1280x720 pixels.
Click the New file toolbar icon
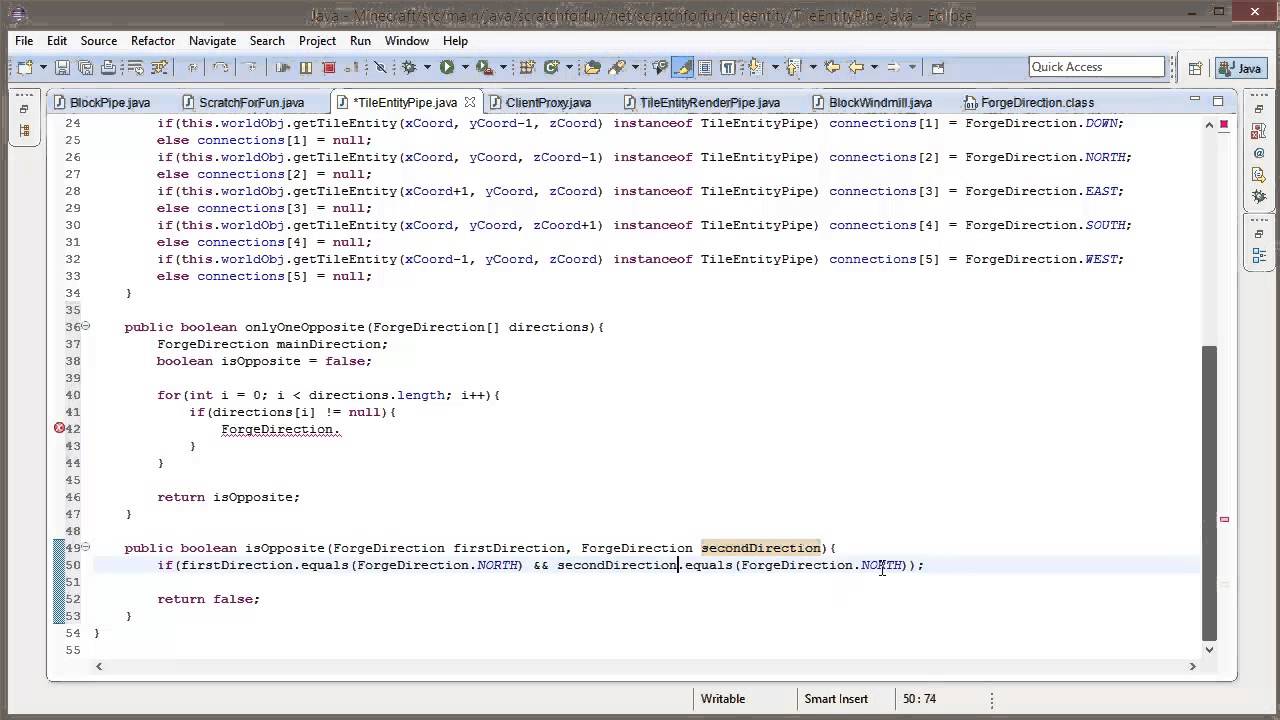click(25, 67)
